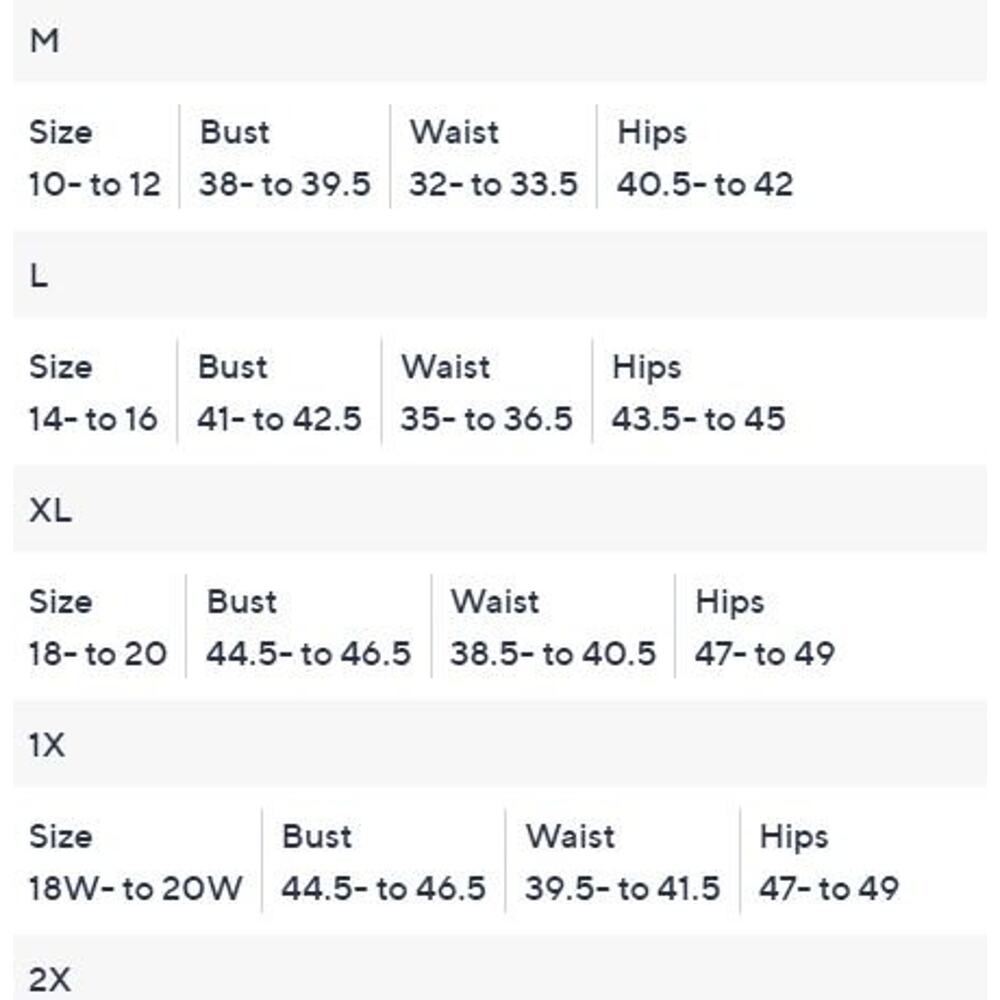Click the 1X waist value 39.5- to 41.5
1000x1000 pixels.
tap(622, 888)
